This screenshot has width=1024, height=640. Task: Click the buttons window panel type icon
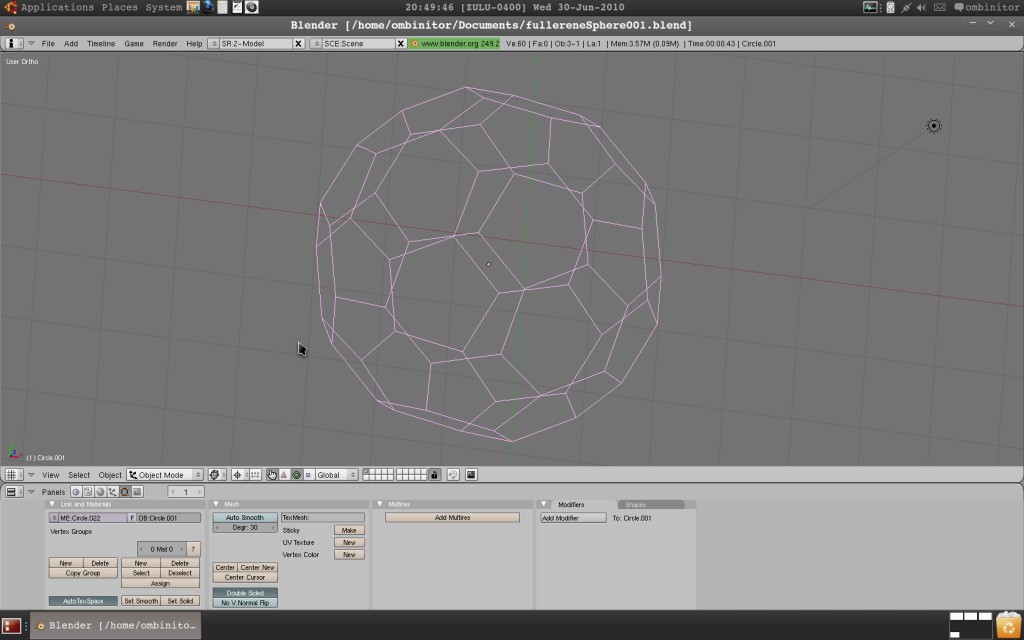[12, 490]
